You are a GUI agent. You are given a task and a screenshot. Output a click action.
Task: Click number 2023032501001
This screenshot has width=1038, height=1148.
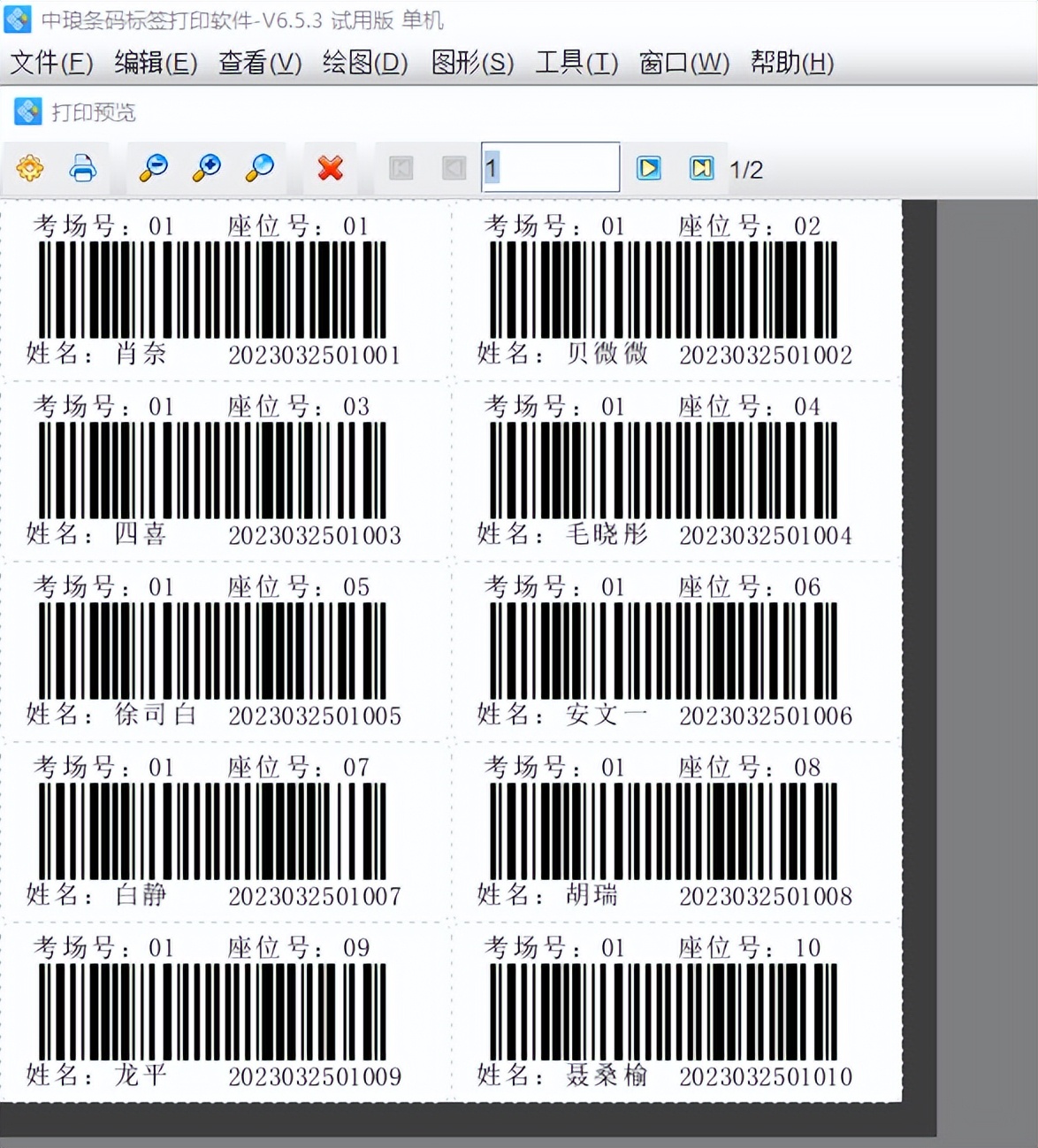point(315,356)
